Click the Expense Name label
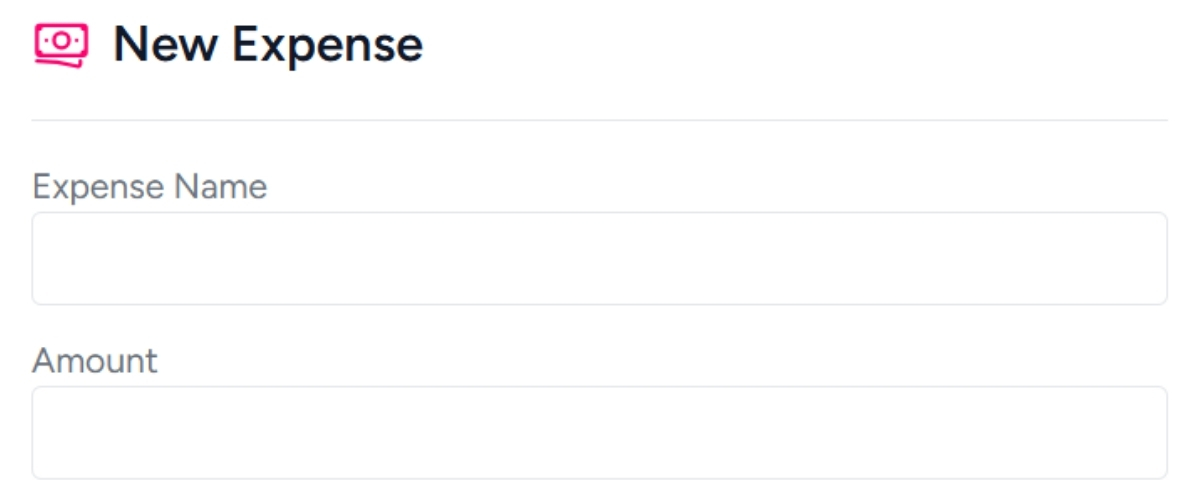Screen dimensions: 1200x500 coord(150,186)
